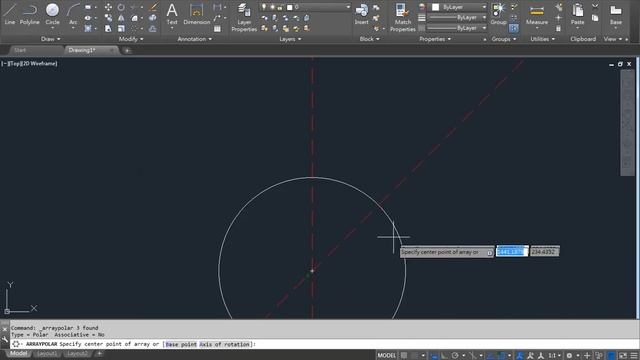Viewport: 640px width, 360px height.
Task: Click the Rotate tool icon
Action: tap(121, 7)
